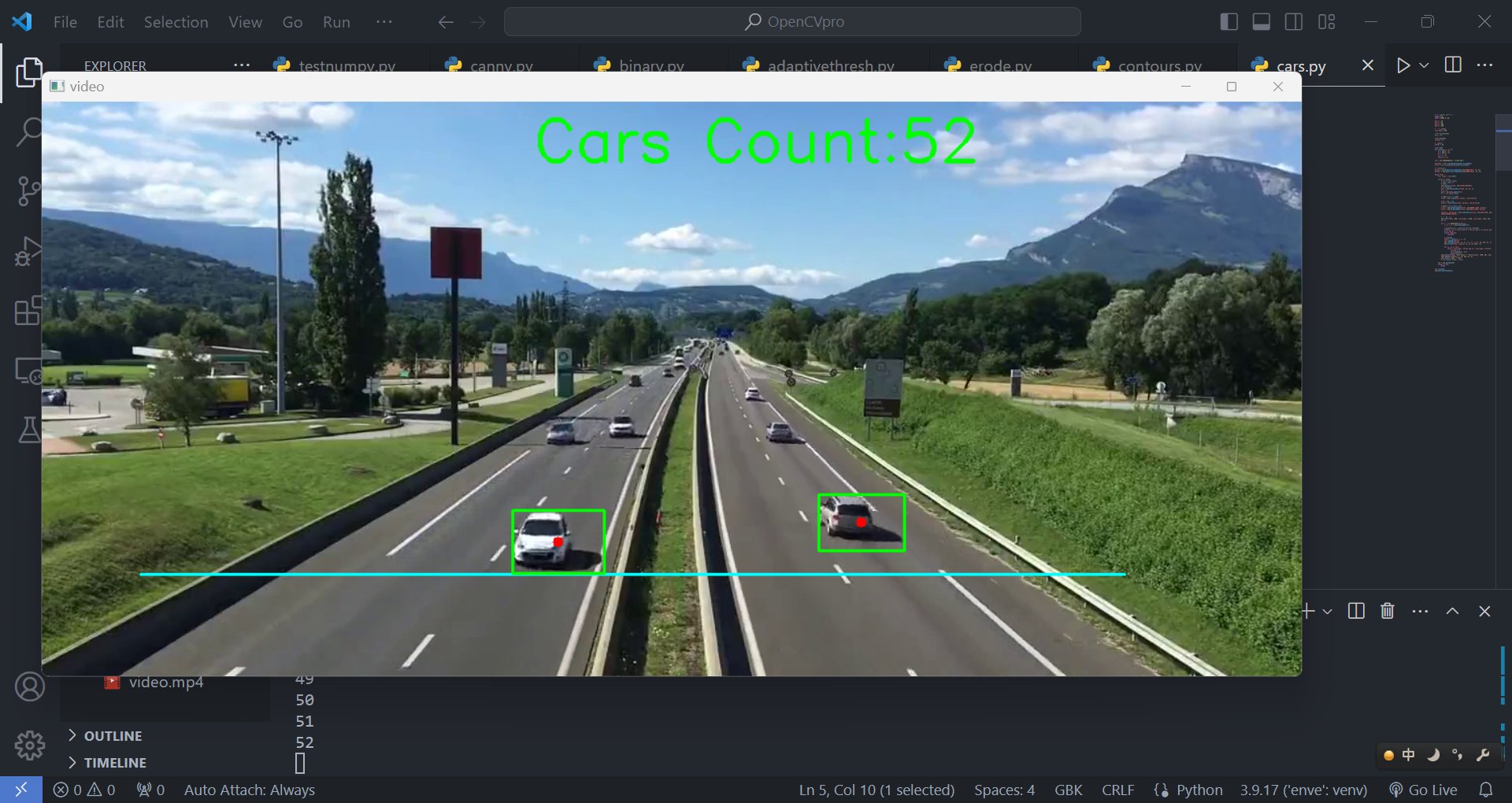Image resolution: width=1512 pixels, height=803 pixels.
Task: Close the terminal panel
Action: (x=1484, y=611)
